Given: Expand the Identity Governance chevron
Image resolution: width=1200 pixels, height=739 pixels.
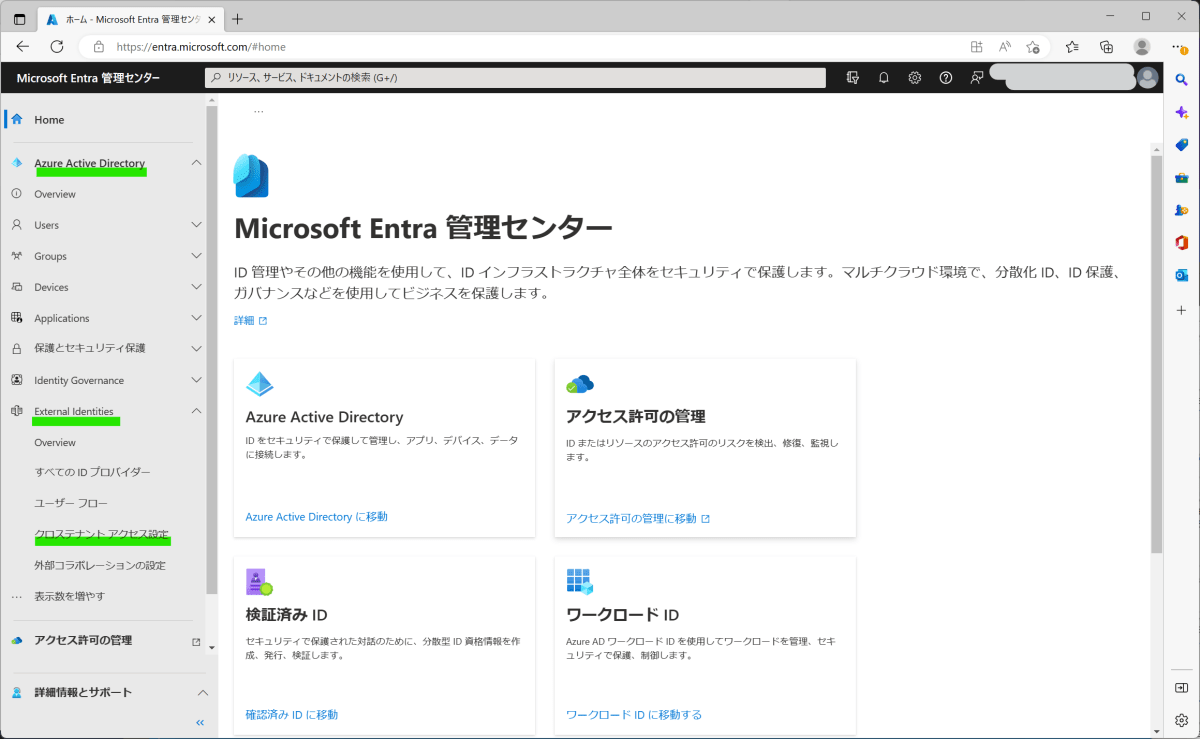Looking at the screenshot, I should coord(196,380).
